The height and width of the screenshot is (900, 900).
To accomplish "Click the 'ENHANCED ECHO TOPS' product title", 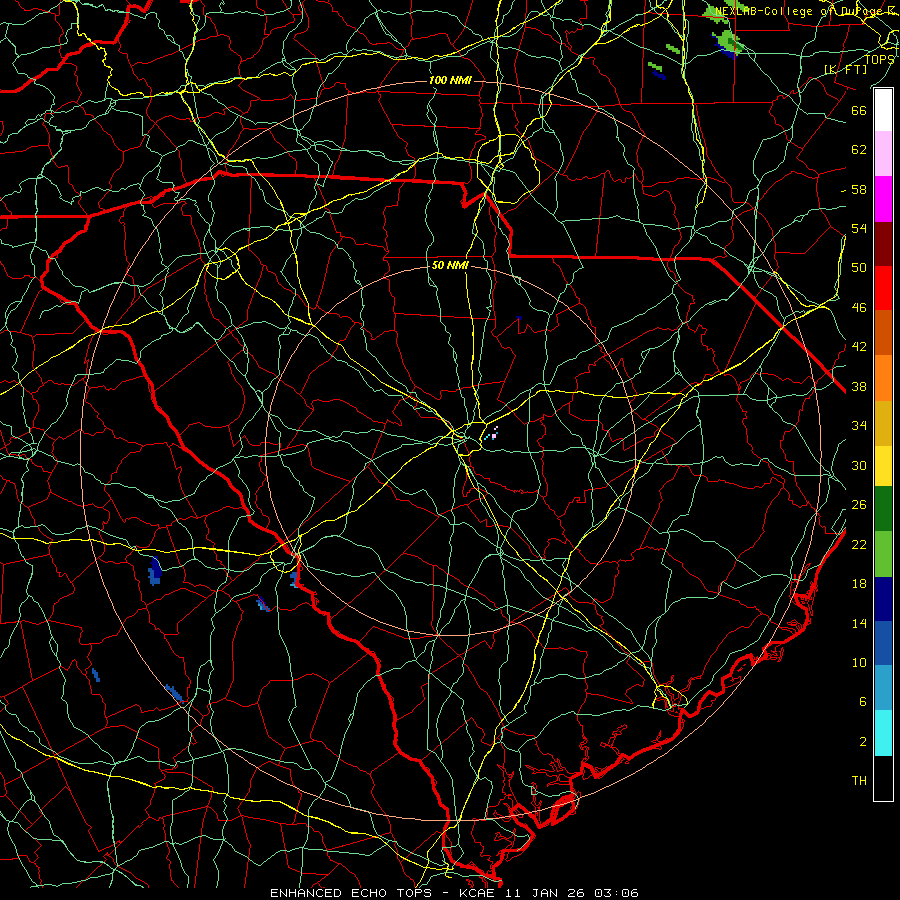I will point(351,893).
